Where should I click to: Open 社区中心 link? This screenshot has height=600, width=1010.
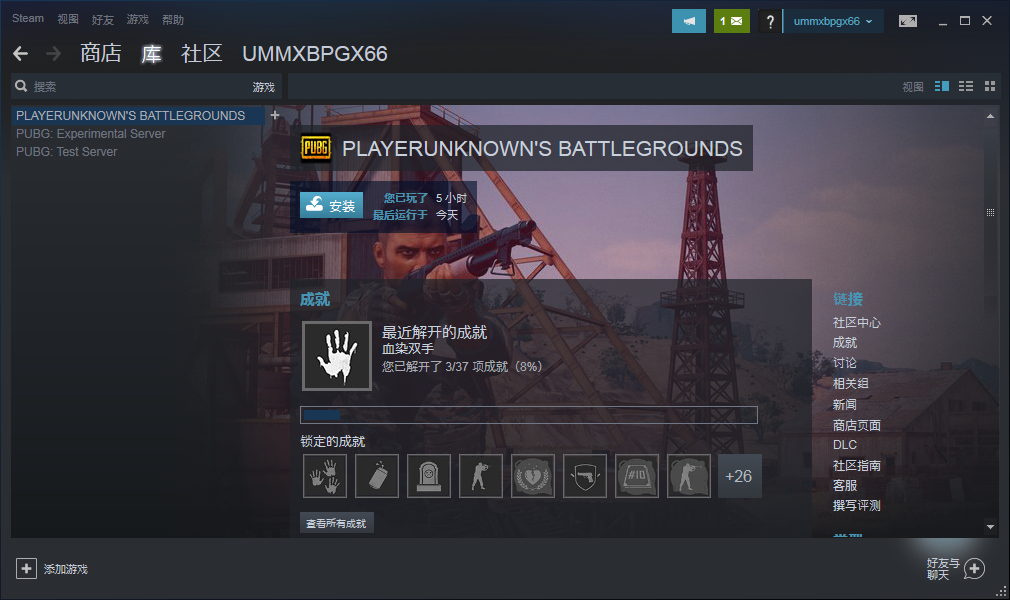[856, 322]
